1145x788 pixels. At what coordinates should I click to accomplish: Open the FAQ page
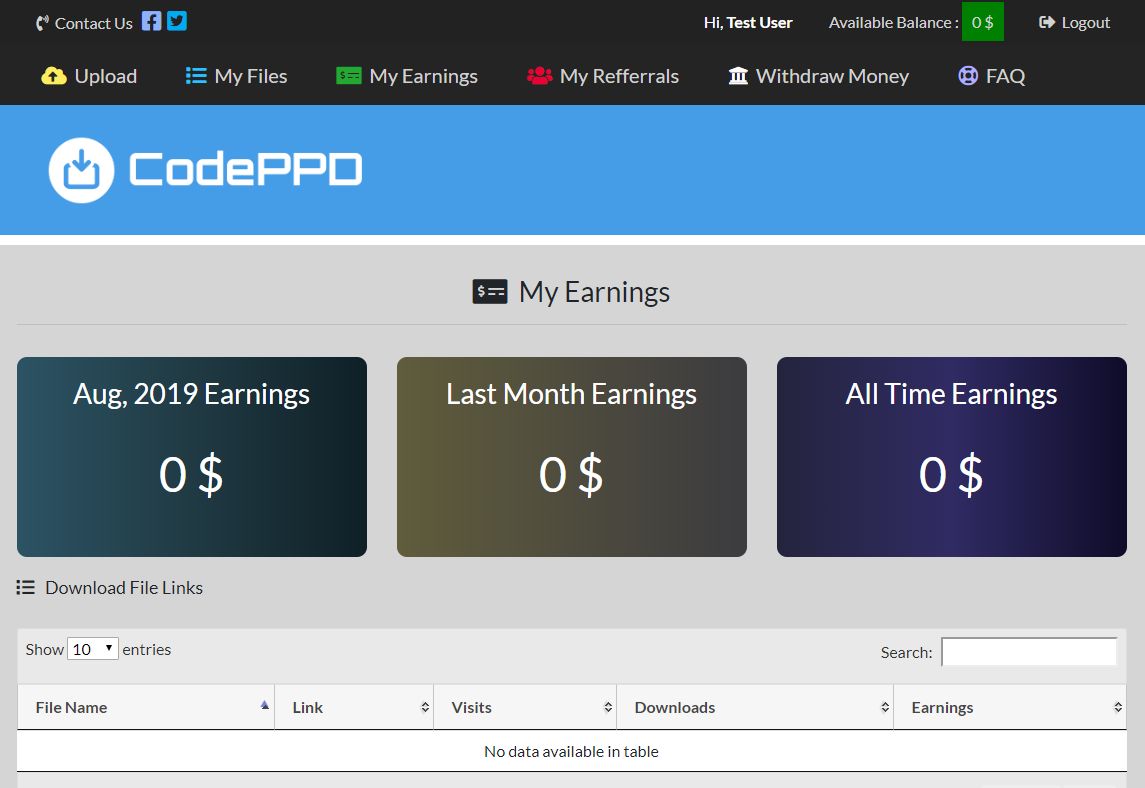[x=992, y=76]
